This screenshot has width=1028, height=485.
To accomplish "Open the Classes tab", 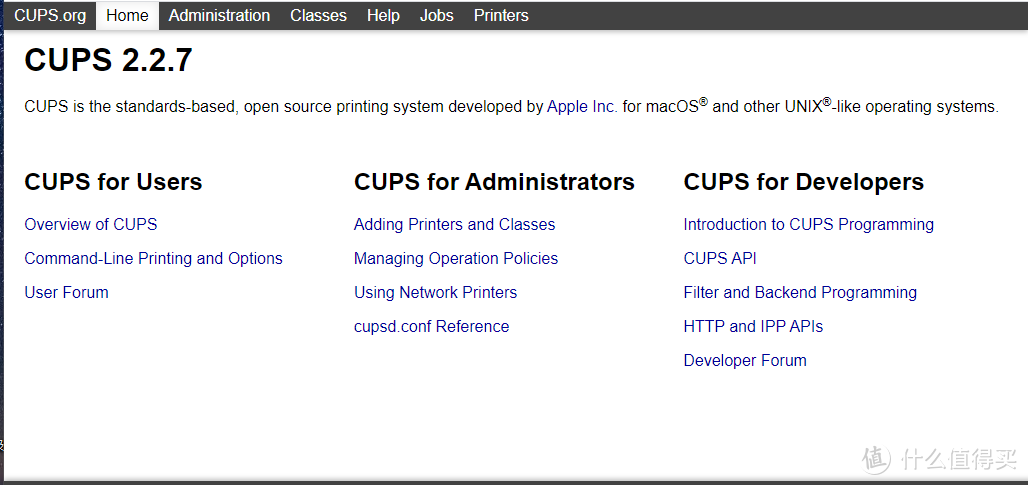I will pos(318,16).
